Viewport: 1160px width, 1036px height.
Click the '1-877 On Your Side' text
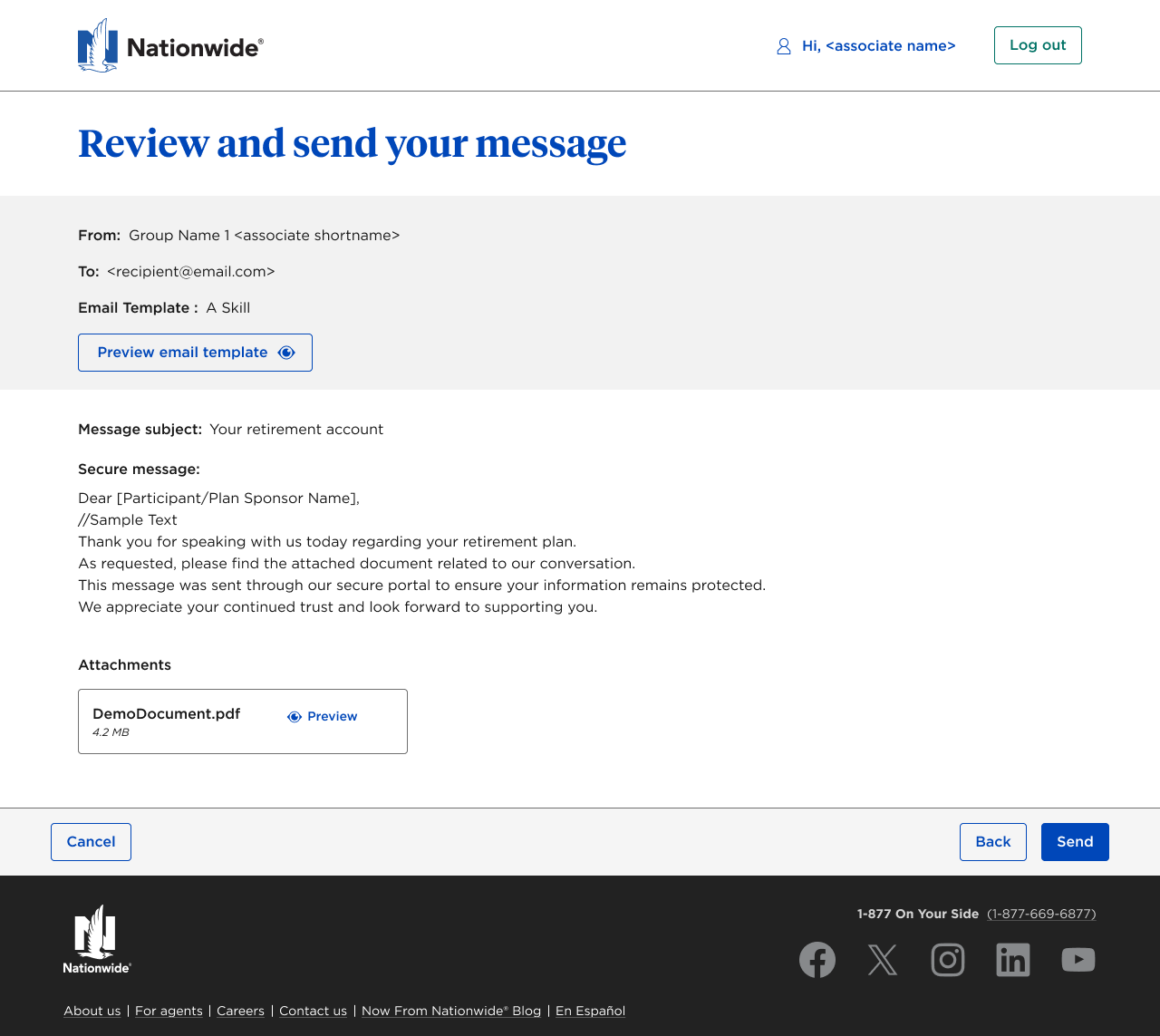918,914
